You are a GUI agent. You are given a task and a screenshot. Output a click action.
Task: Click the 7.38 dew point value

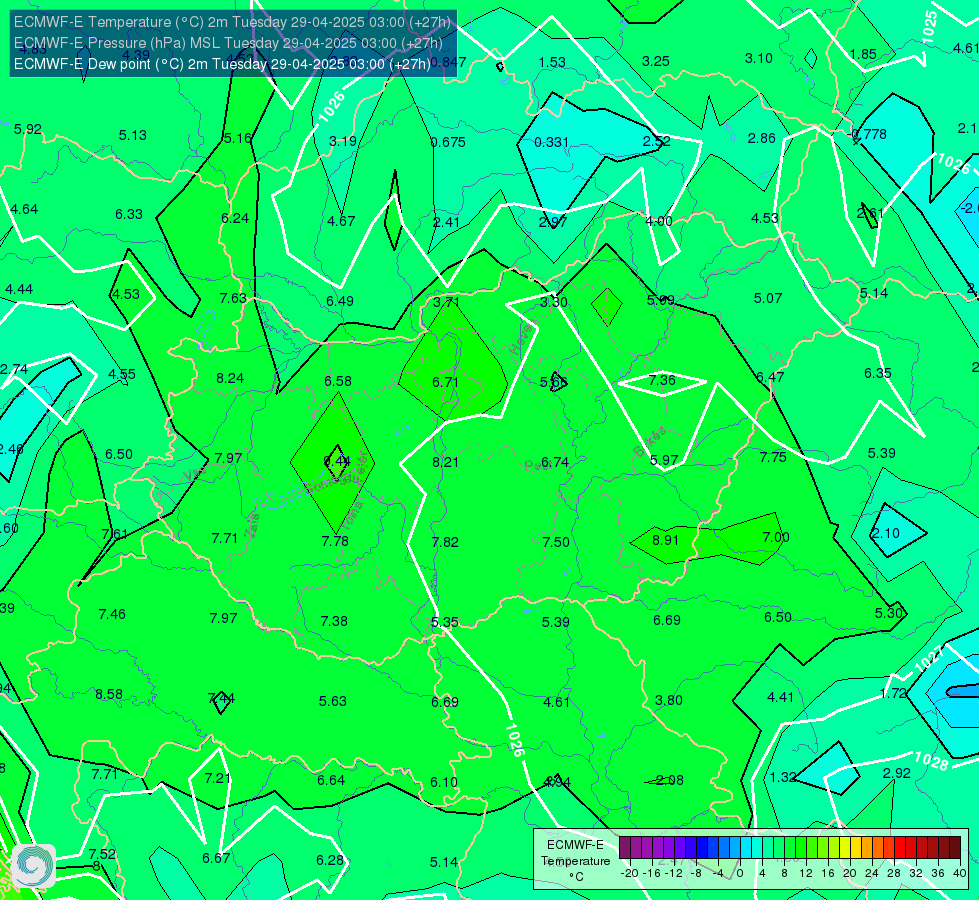(334, 621)
